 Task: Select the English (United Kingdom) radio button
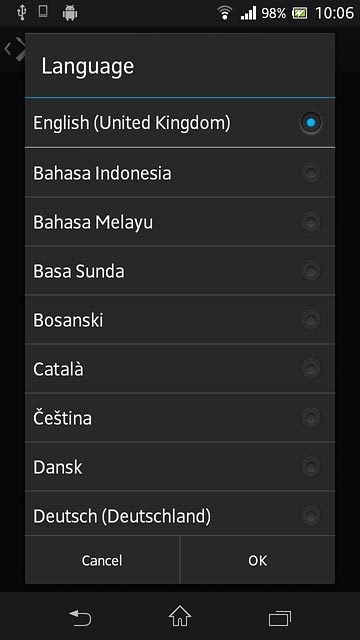[x=311, y=122]
